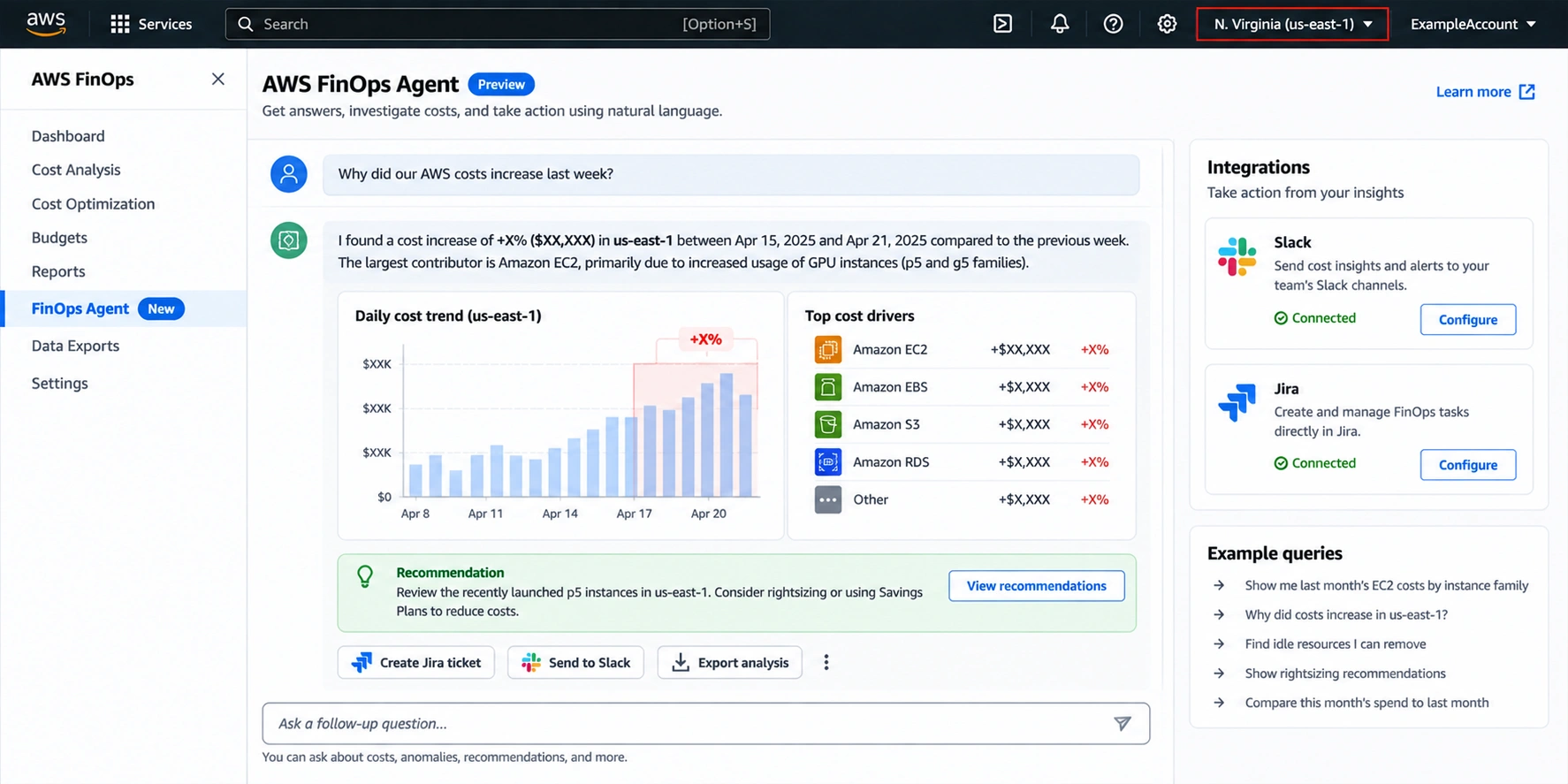Open the ExampleAccount dropdown
1568x784 pixels.
pos(1473,24)
